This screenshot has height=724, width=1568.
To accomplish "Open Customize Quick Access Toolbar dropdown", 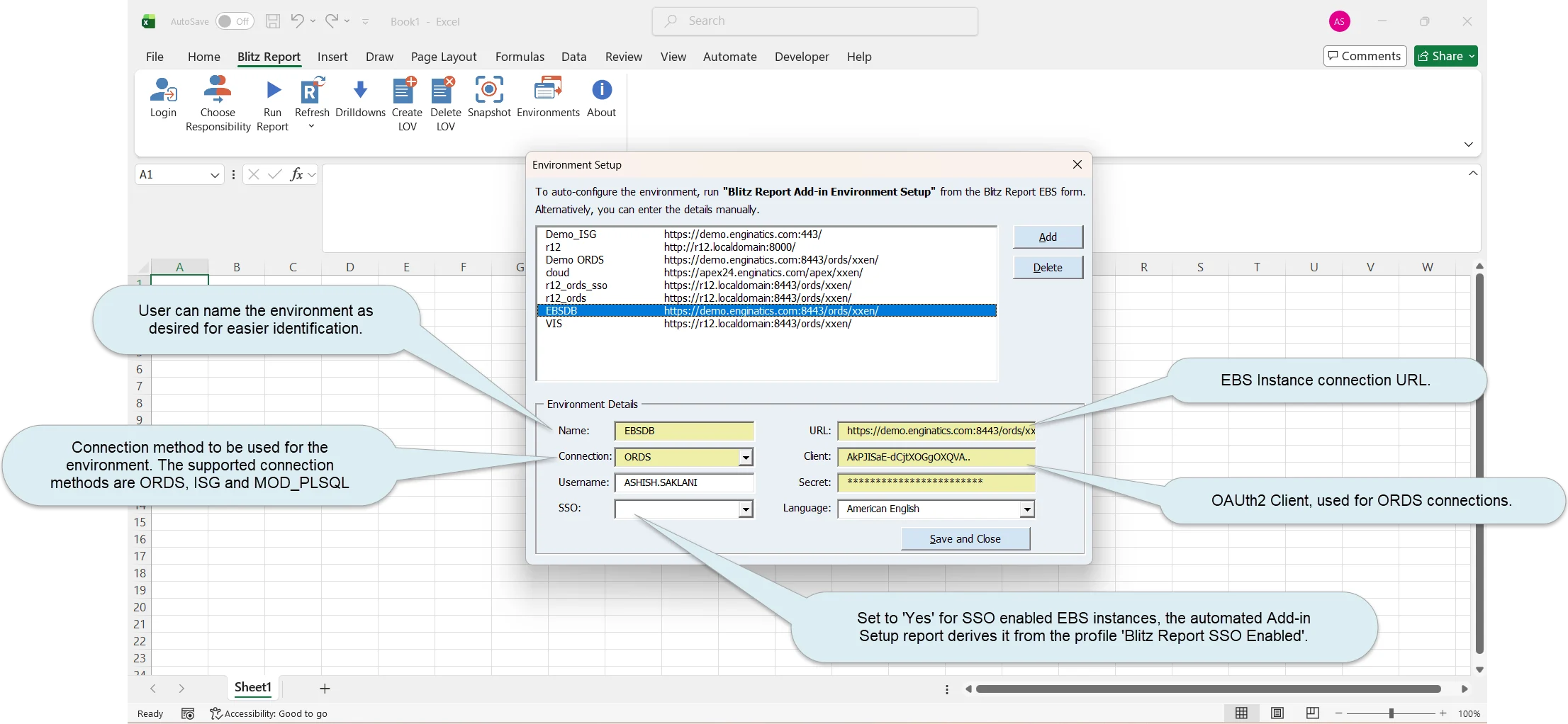I will (366, 22).
